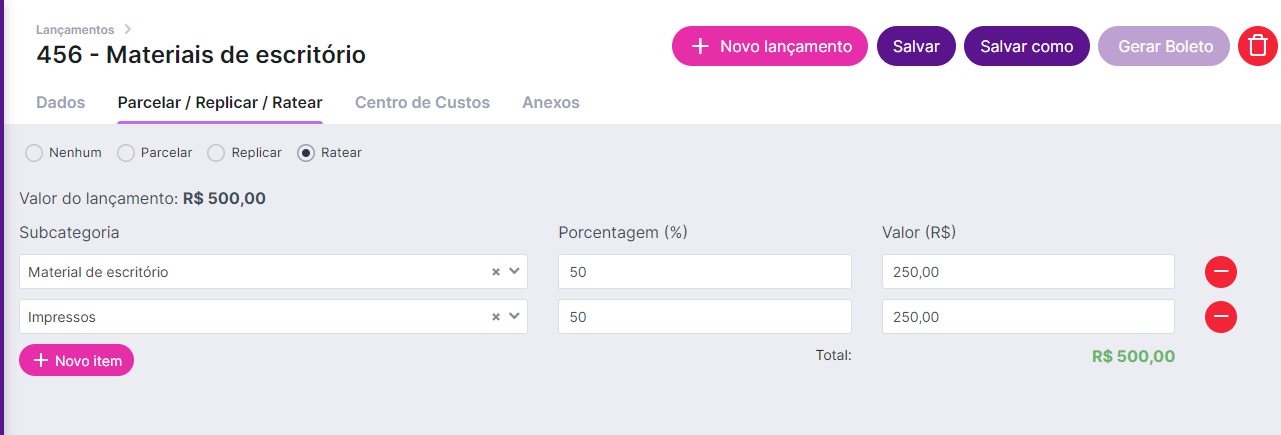Click the Novo lançamento button

pyautogui.click(x=769, y=46)
